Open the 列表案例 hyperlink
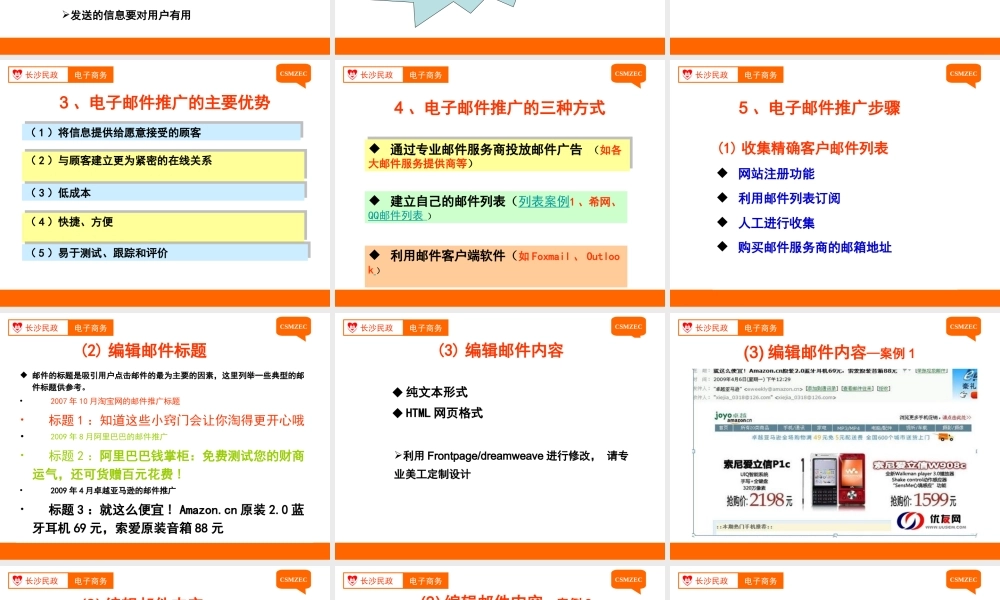 pyautogui.click(x=543, y=201)
